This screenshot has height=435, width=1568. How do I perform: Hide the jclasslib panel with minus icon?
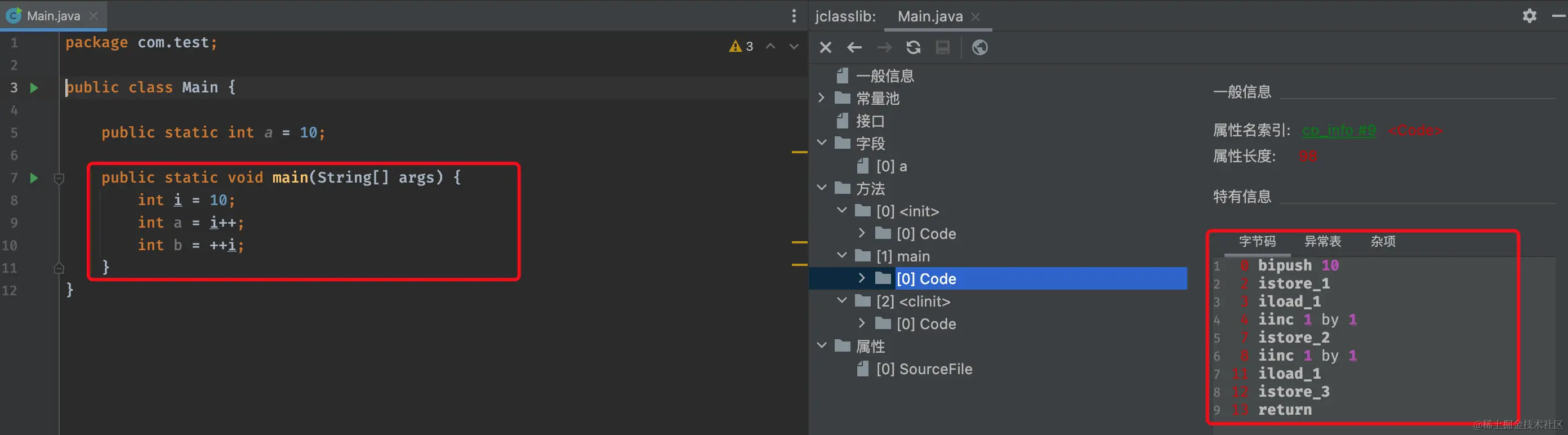tap(1558, 16)
